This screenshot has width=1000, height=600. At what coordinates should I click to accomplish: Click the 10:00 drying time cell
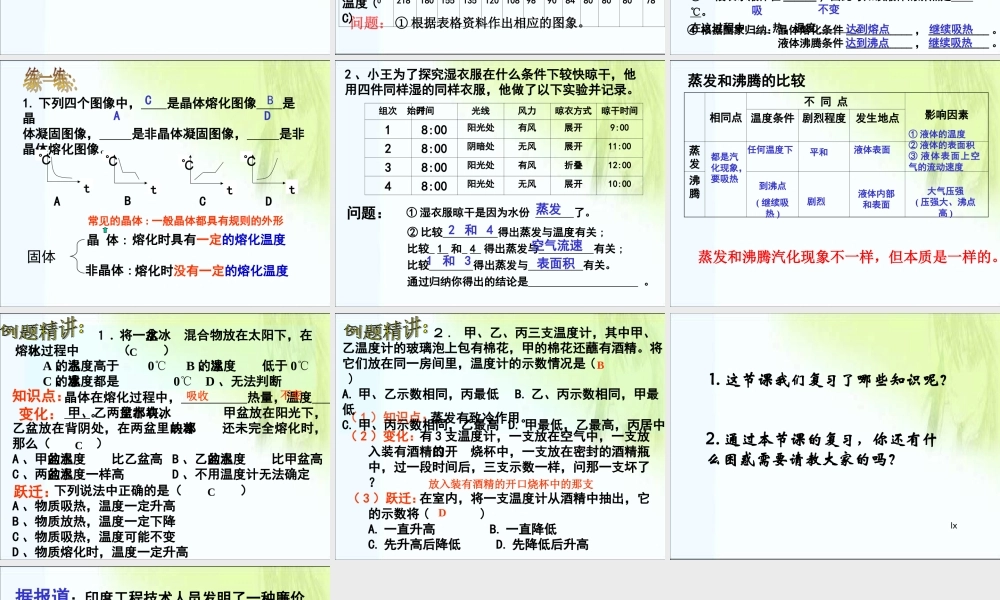click(619, 184)
